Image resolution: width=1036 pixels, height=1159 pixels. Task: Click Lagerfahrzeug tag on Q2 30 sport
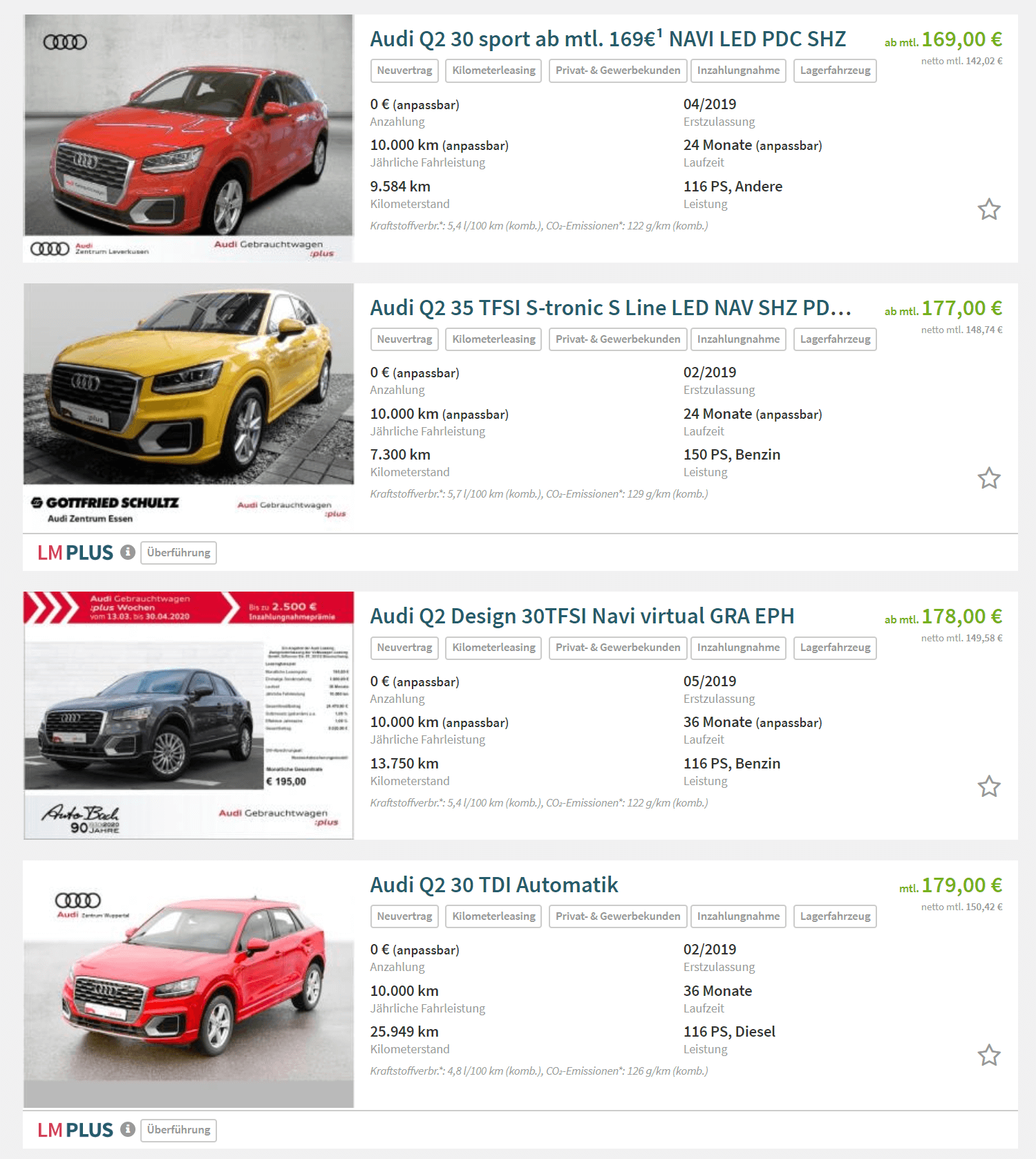pyautogui.click(x=835, y=70)
